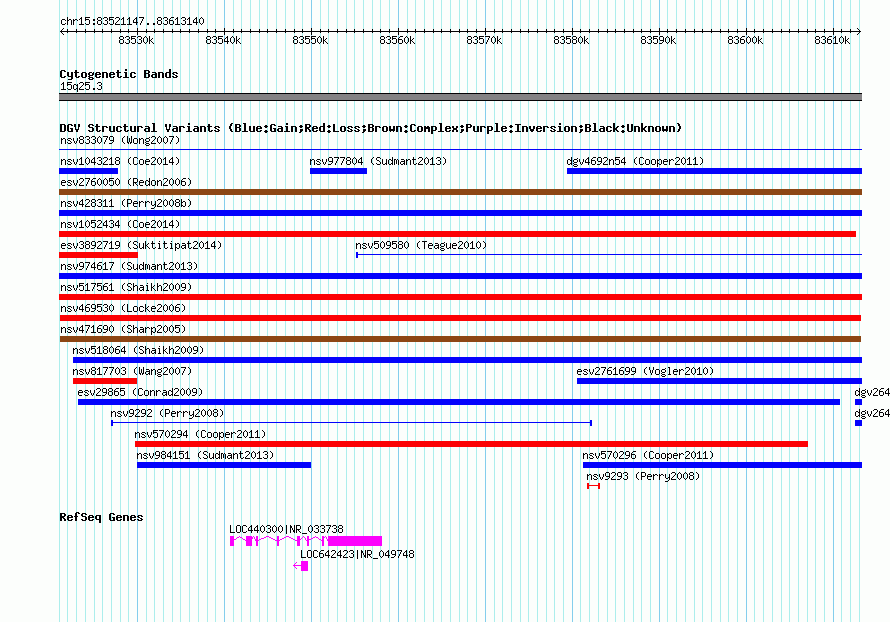Viewport: 890px width, 622px height.
Task: Click the chr15:83521147..83613140 coordinates text
Action: [x=132, y=21]
